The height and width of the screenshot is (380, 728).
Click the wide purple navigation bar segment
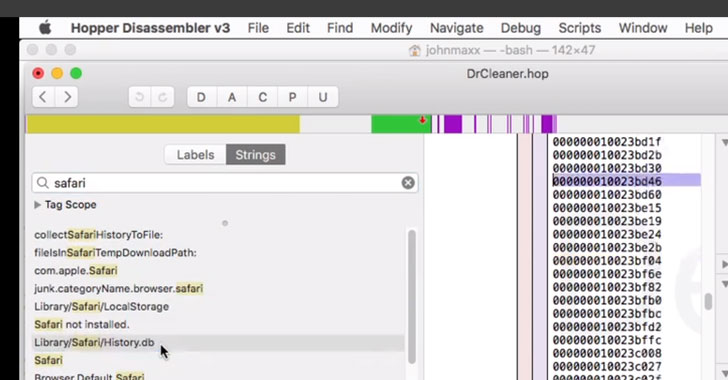[x=453, y=124]
